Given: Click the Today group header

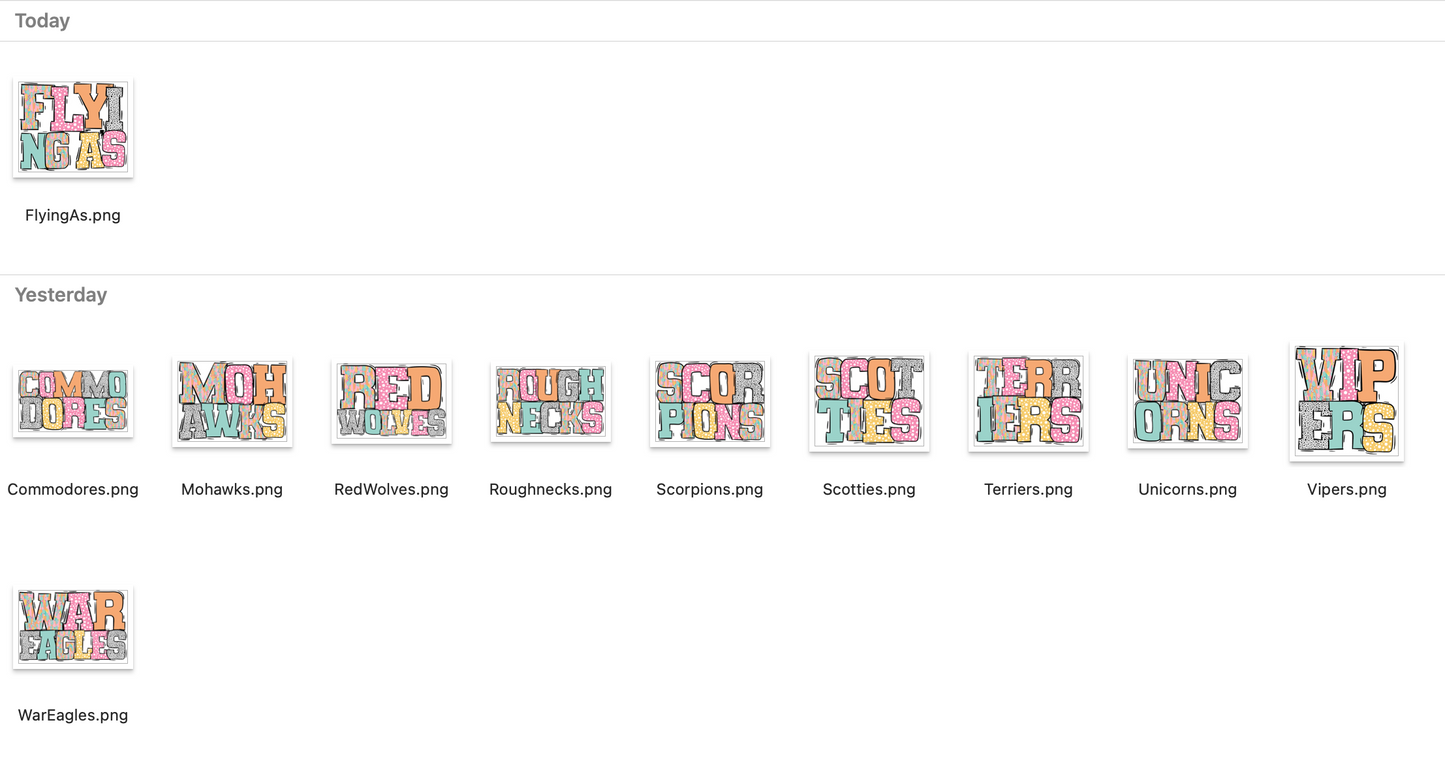Looking at the screenshot, I should coord(42,21).
